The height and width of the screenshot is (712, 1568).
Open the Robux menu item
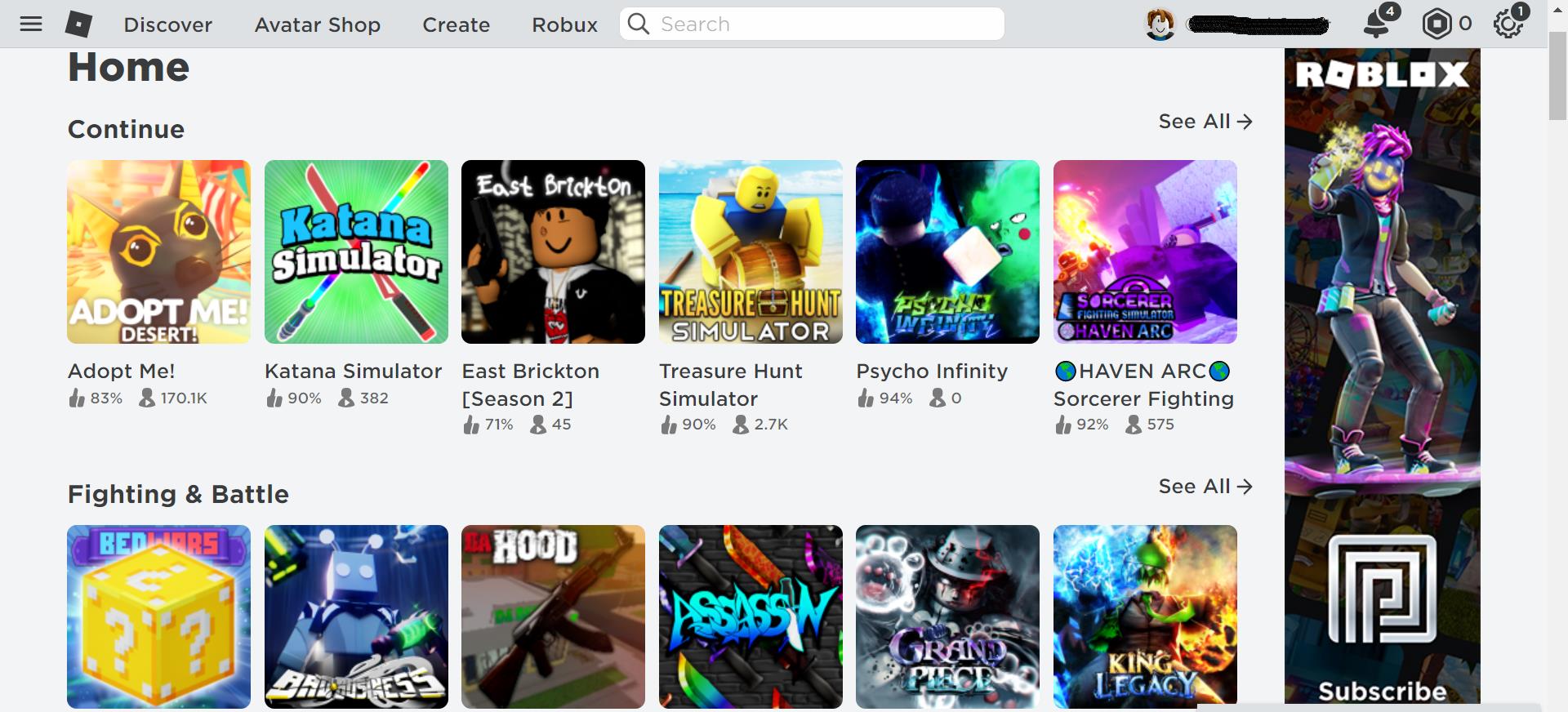pos(565,24)
